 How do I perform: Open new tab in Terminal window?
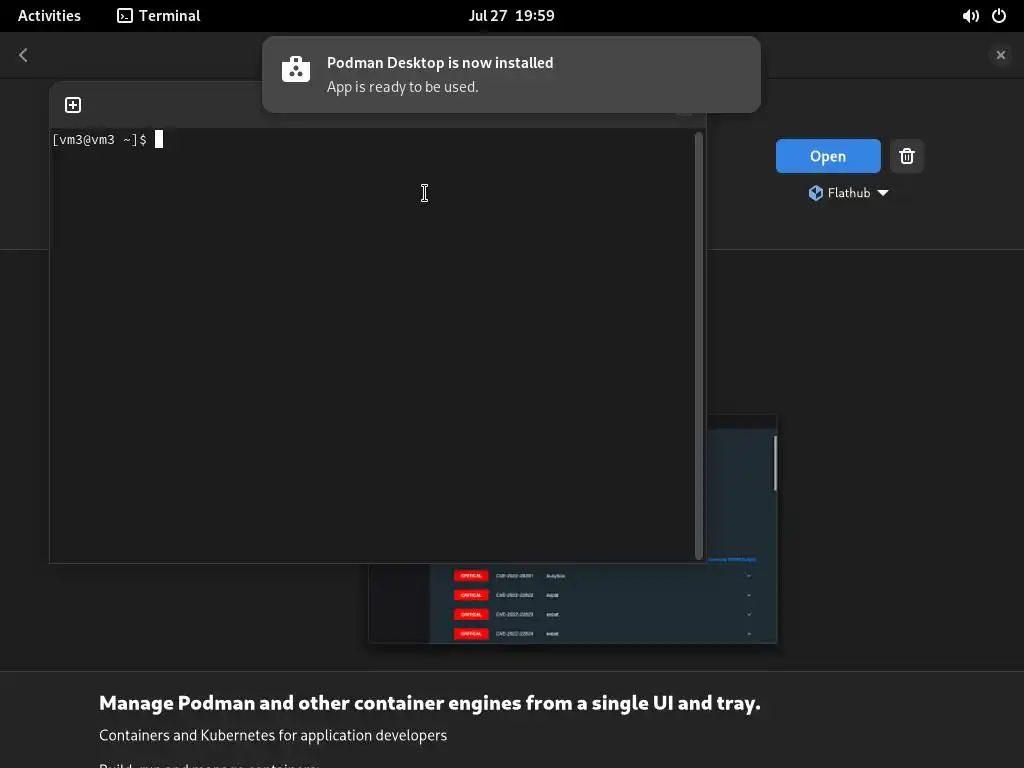point(73,105)
